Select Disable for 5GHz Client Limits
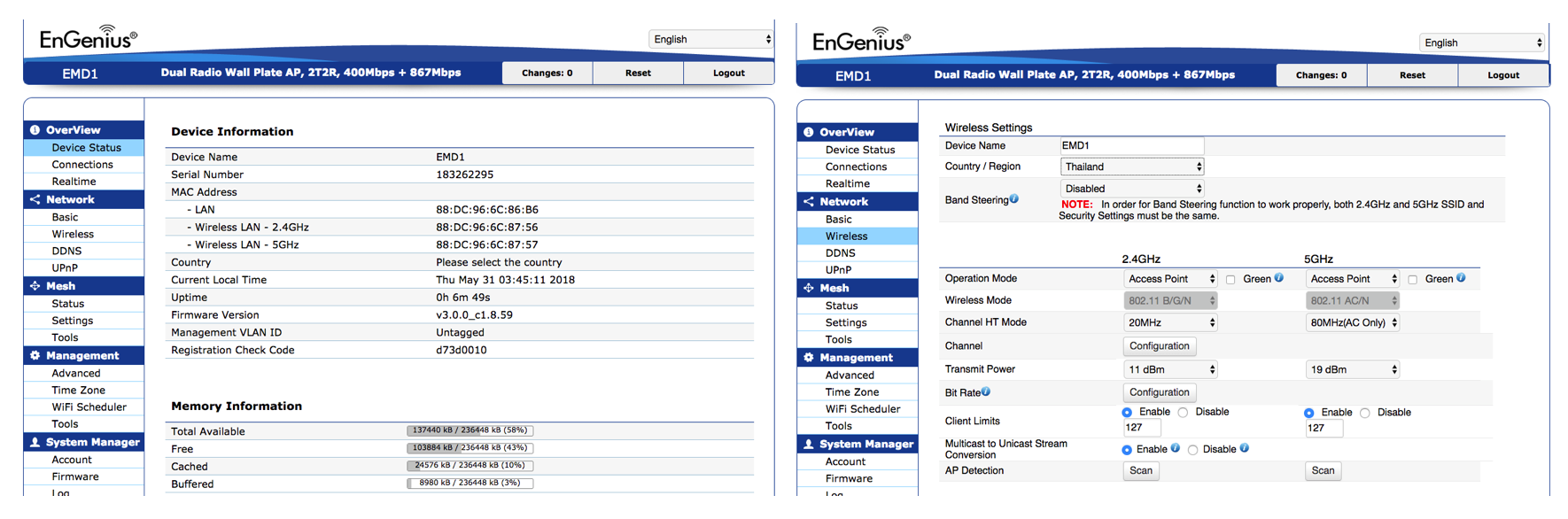This screenshot has height=519, width=1568. 1365,413
